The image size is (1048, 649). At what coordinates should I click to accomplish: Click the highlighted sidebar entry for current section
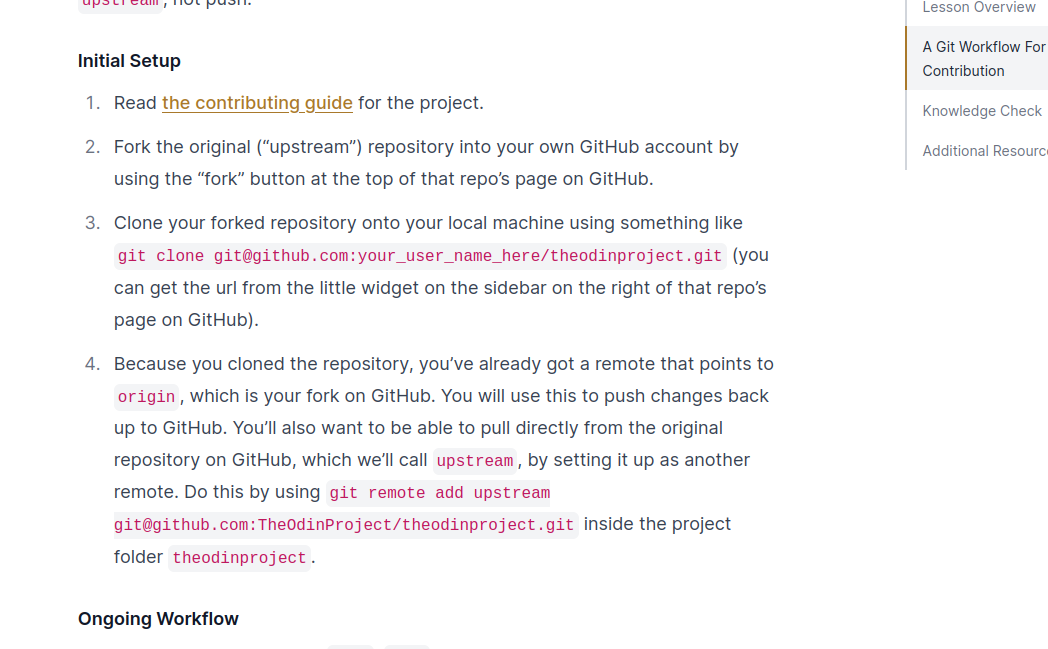point(983,58)
